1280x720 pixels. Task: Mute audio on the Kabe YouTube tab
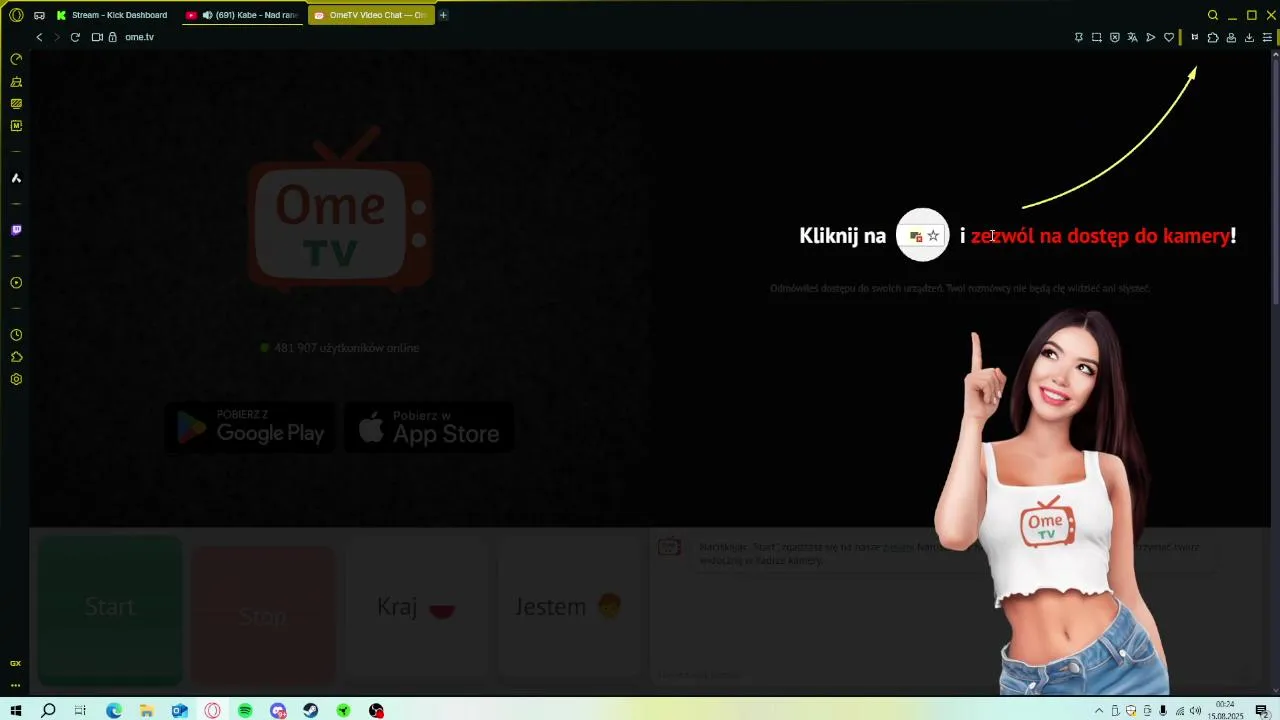pos(207,15)
